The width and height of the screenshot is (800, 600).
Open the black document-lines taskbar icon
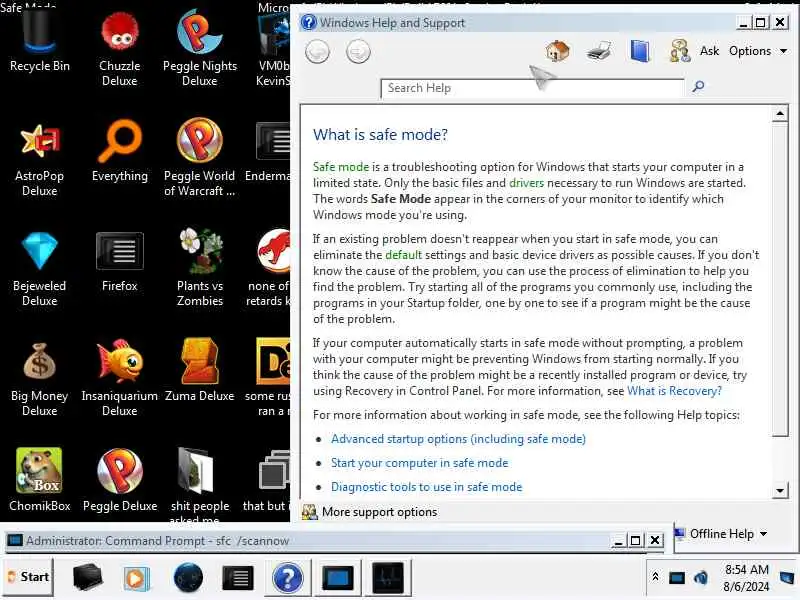238,579
